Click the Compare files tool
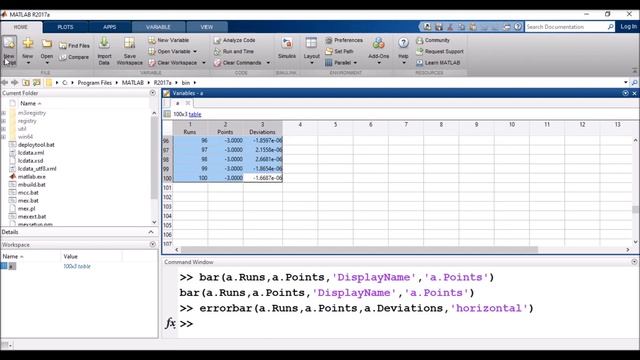 [x=74, y=57]
